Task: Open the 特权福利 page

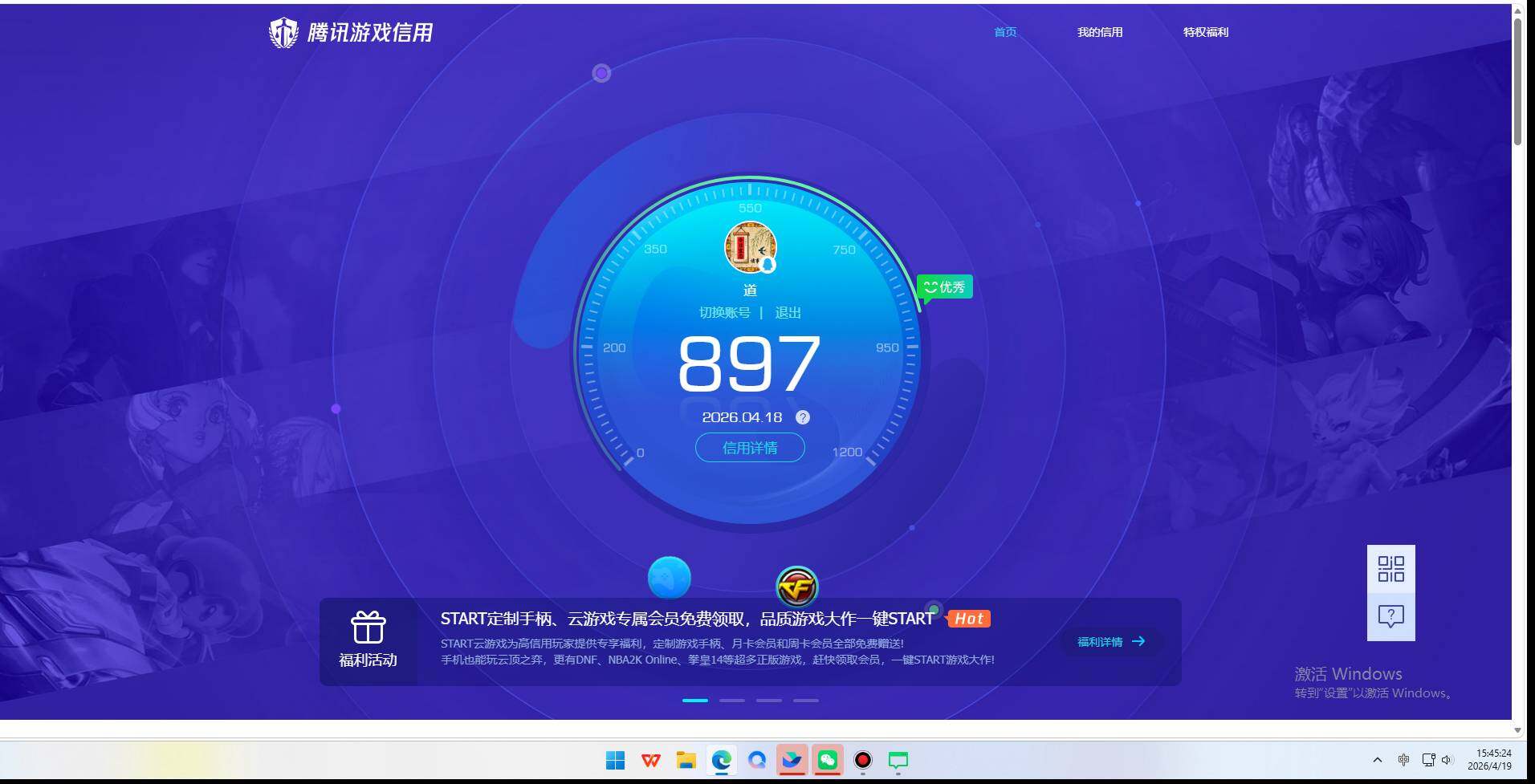Action: coord(1204,32)
